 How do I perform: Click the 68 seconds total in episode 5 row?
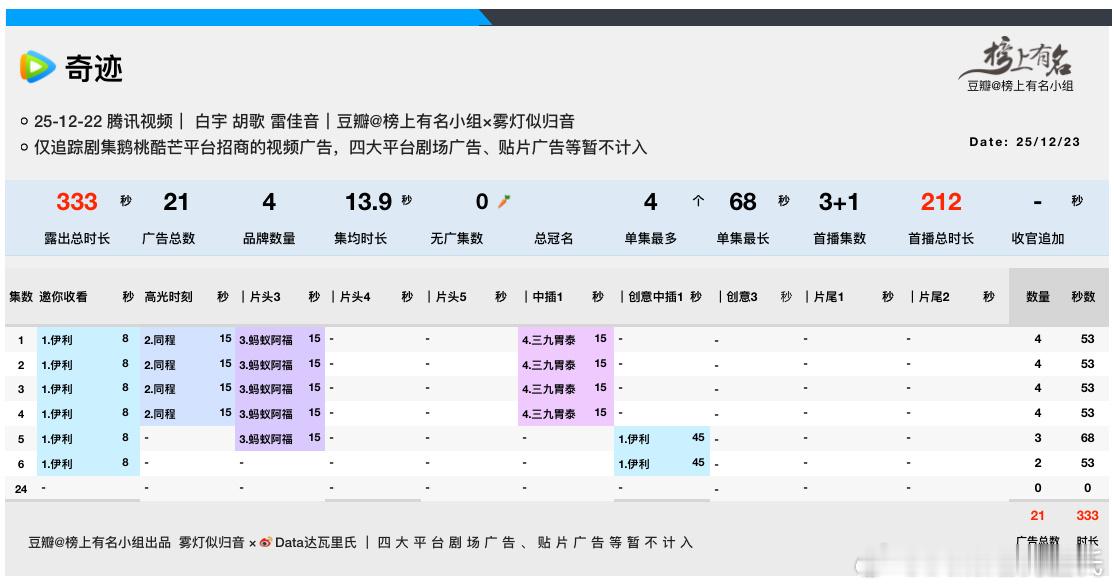point(1087,438)
